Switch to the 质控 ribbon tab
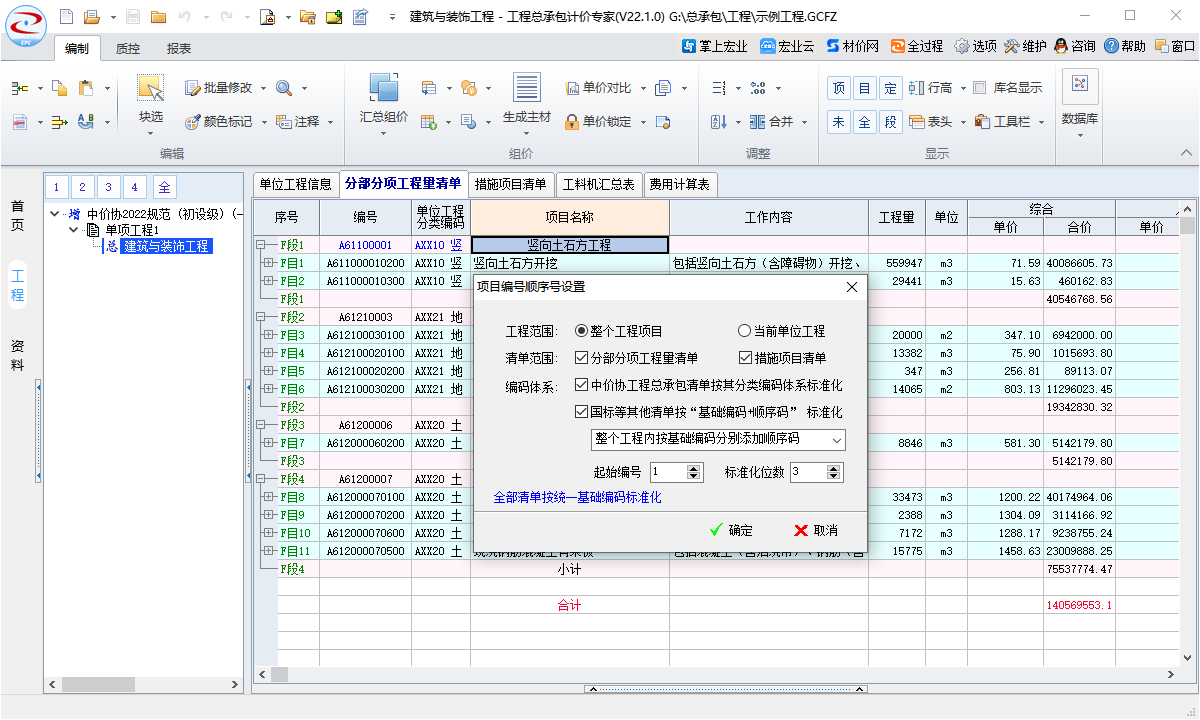 coord(128,48)
